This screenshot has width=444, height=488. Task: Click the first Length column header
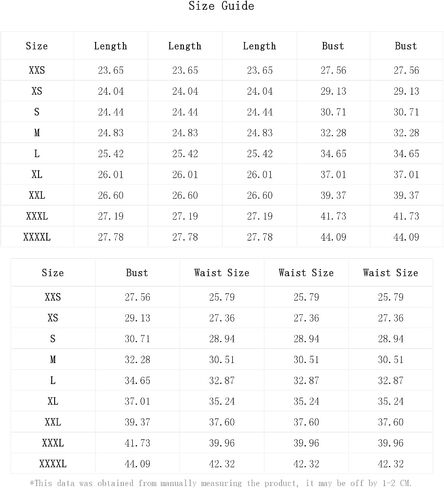pyautogui.click(x=111, y=46)
